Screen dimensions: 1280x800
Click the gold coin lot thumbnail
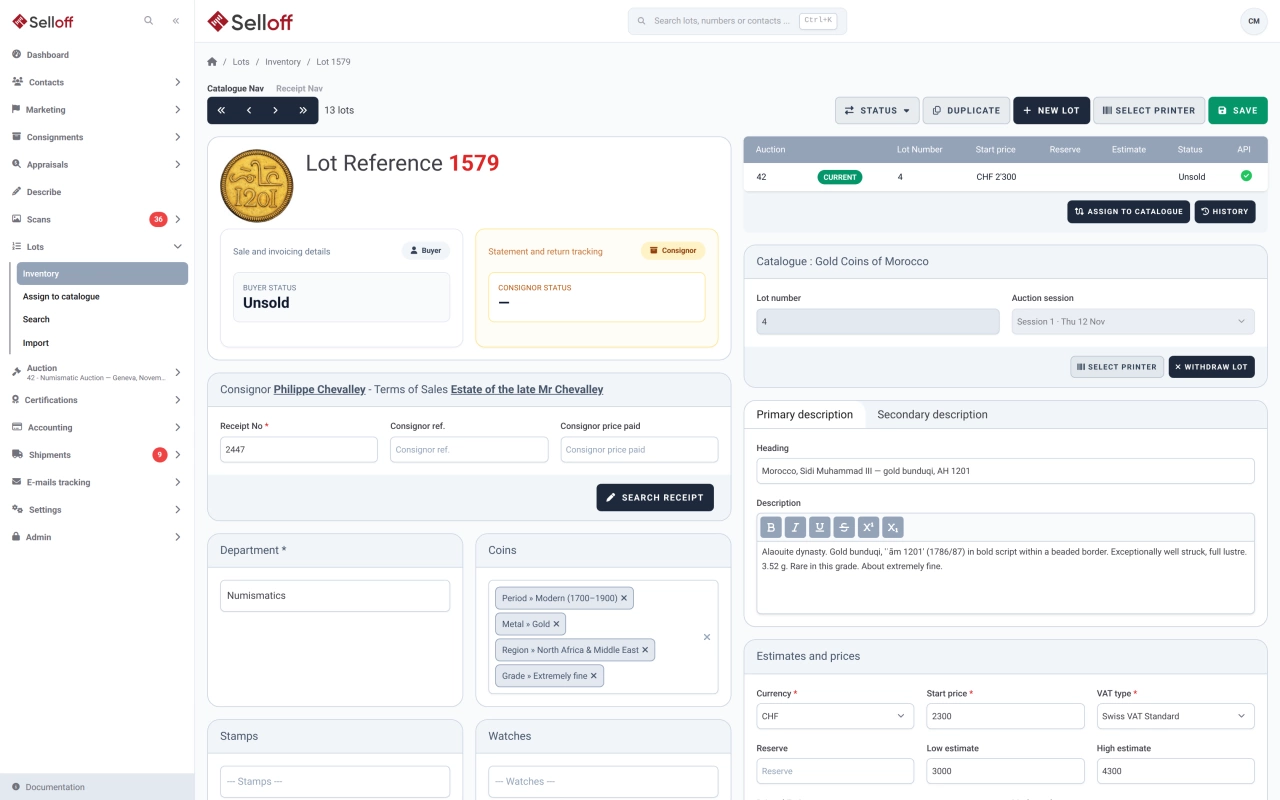pyautogui.click(x=256, y=186)
